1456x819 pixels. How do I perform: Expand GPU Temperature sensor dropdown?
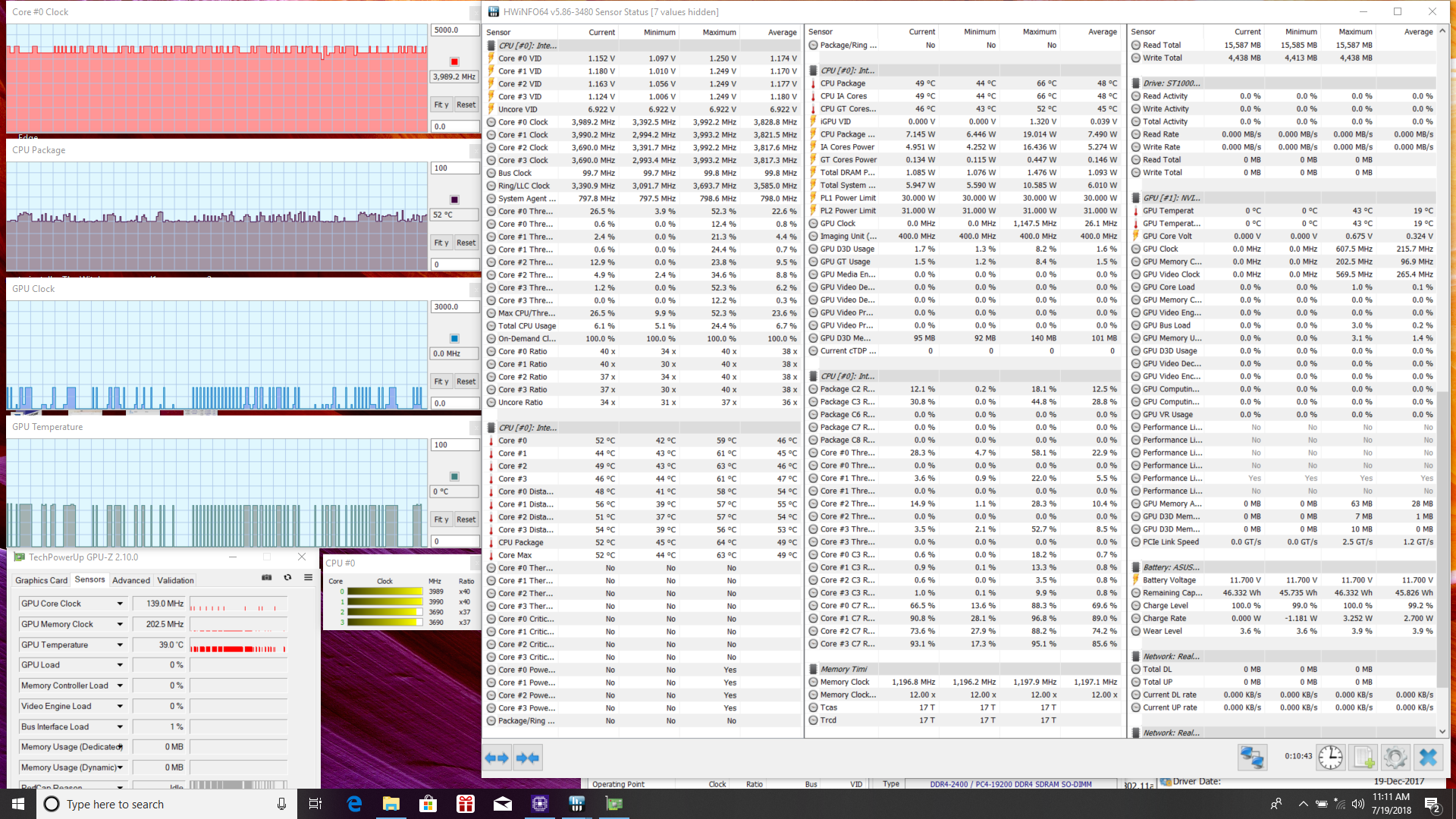tap(120, 645)
